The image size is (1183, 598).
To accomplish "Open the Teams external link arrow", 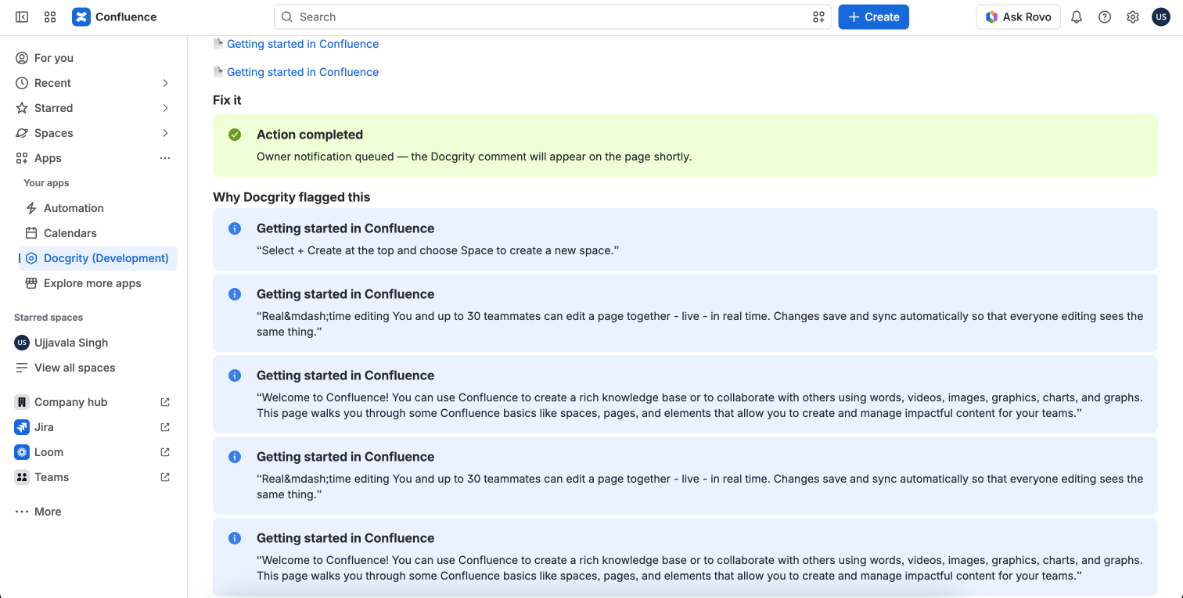I will 165,477.
